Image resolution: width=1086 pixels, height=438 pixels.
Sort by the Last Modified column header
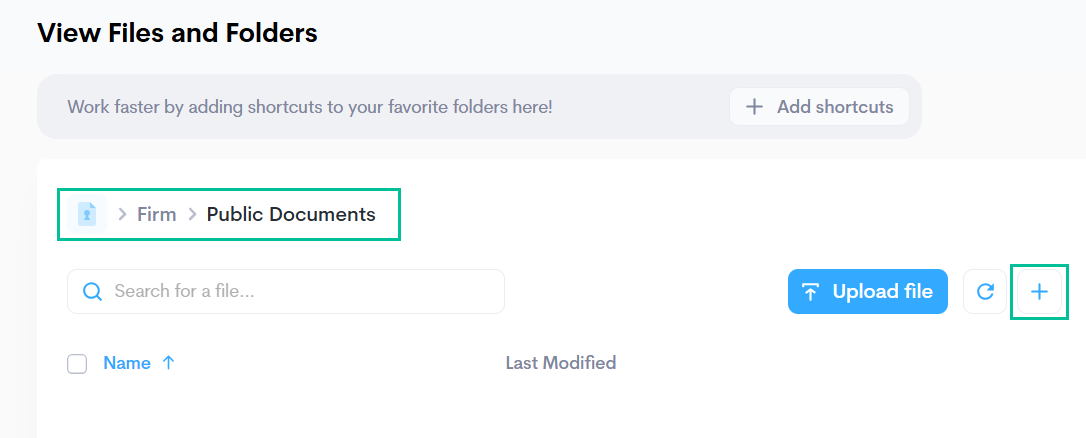(x=560, y=363)
